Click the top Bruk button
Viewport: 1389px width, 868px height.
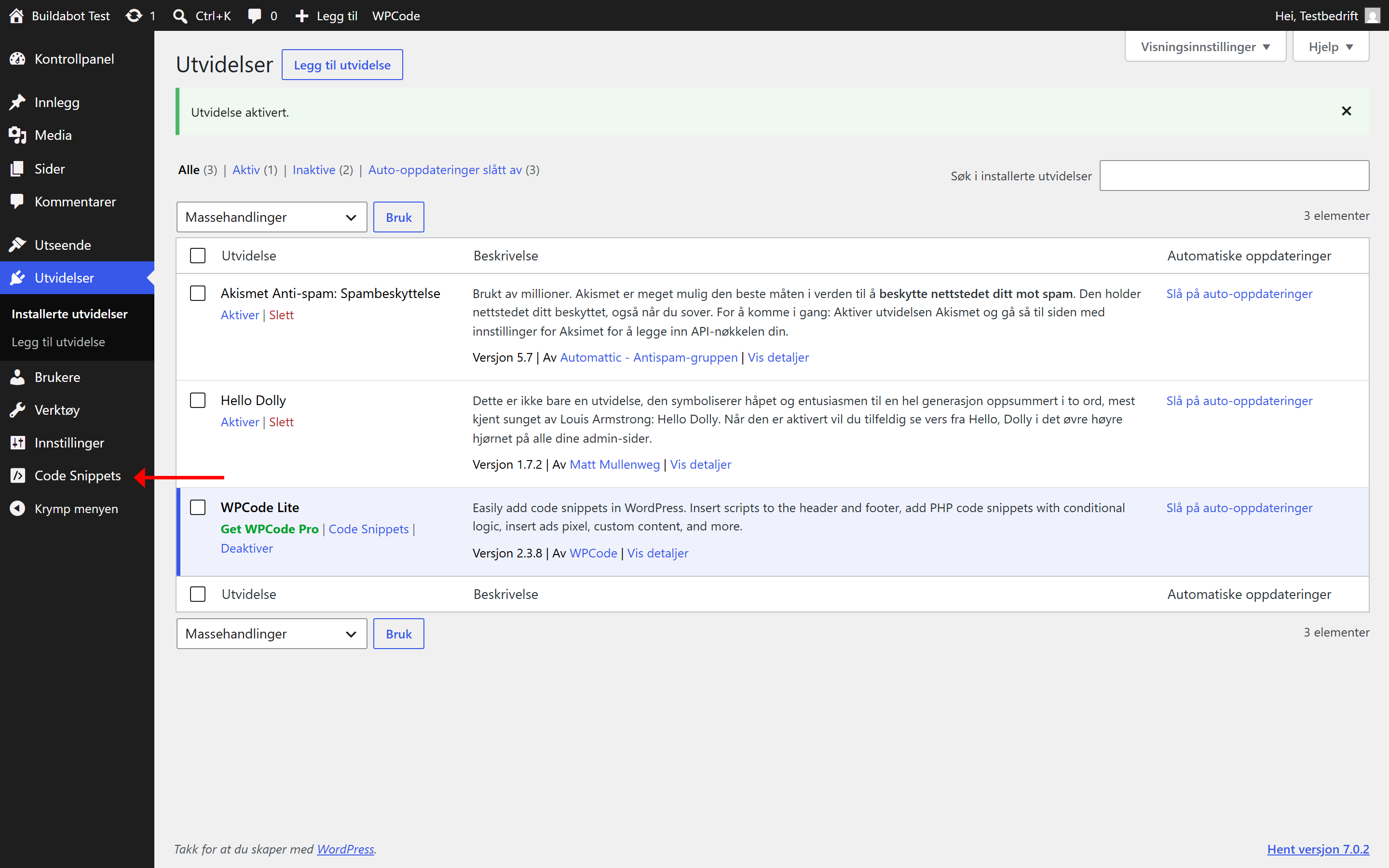tap(398, 217)
